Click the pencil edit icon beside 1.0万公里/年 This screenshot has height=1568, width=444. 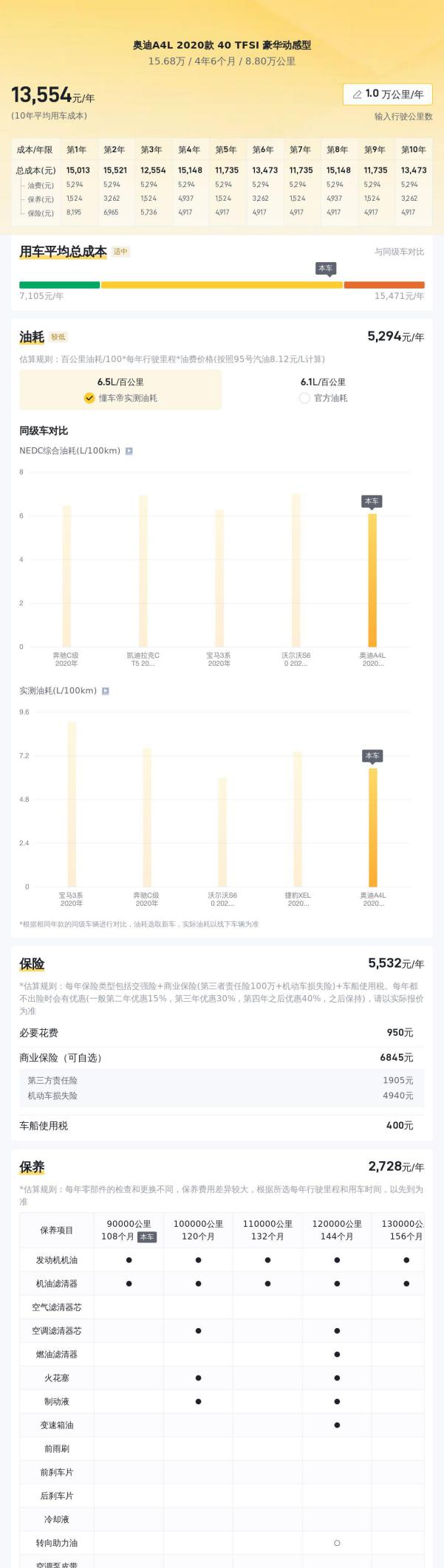357,94
